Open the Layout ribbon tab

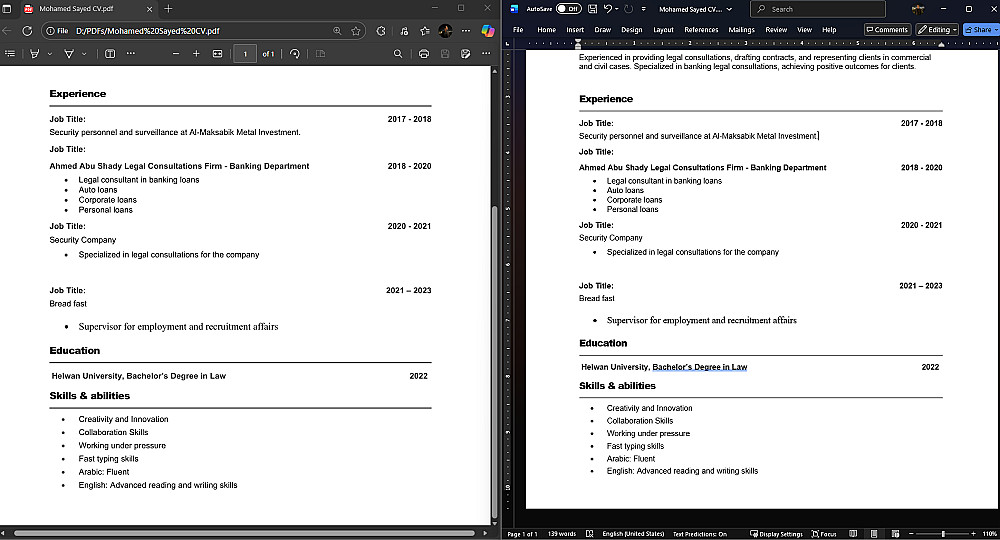coord(663,29)
